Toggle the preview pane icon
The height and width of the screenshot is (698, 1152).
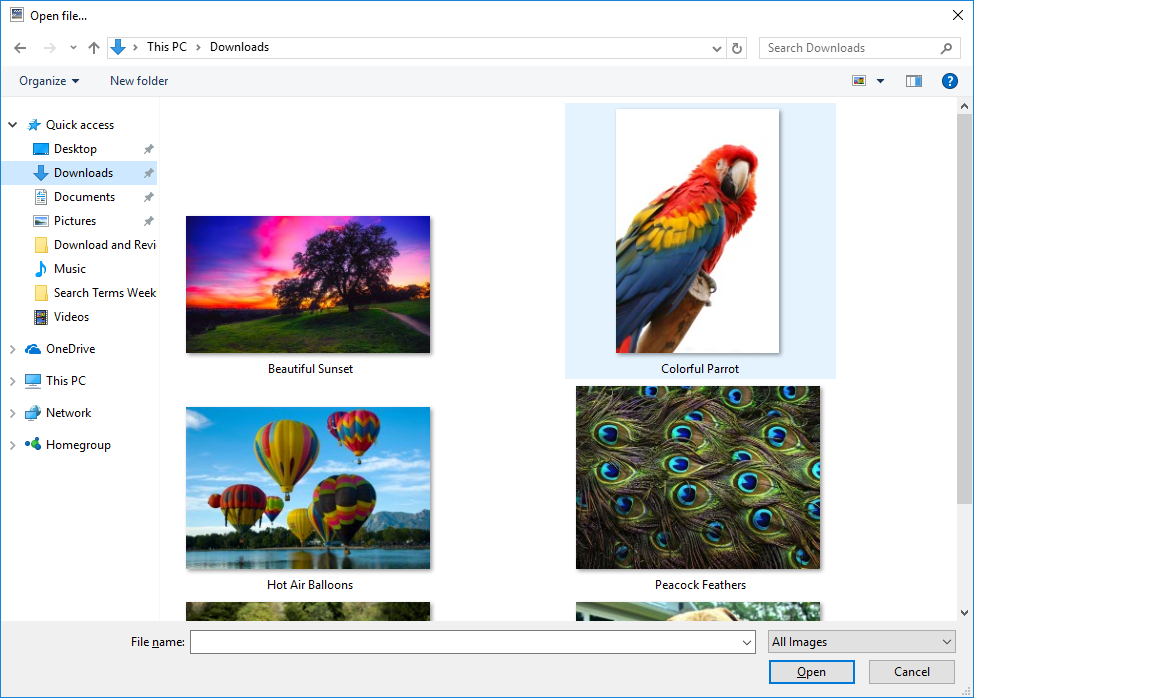click(x=913, y=81)
